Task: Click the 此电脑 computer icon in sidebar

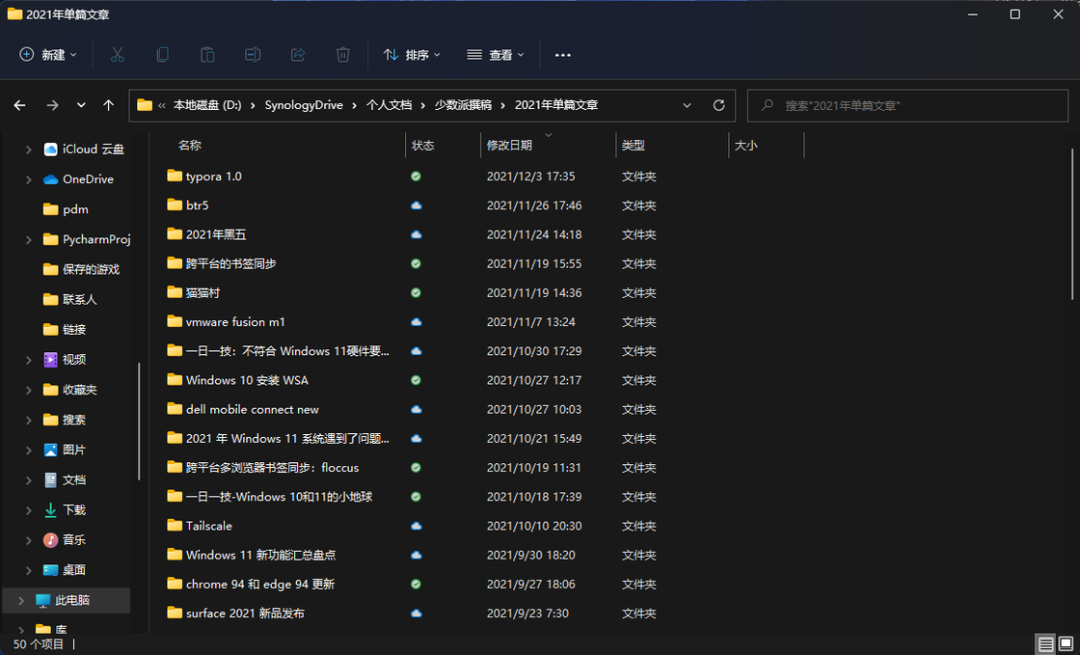Action: [43, 601]
